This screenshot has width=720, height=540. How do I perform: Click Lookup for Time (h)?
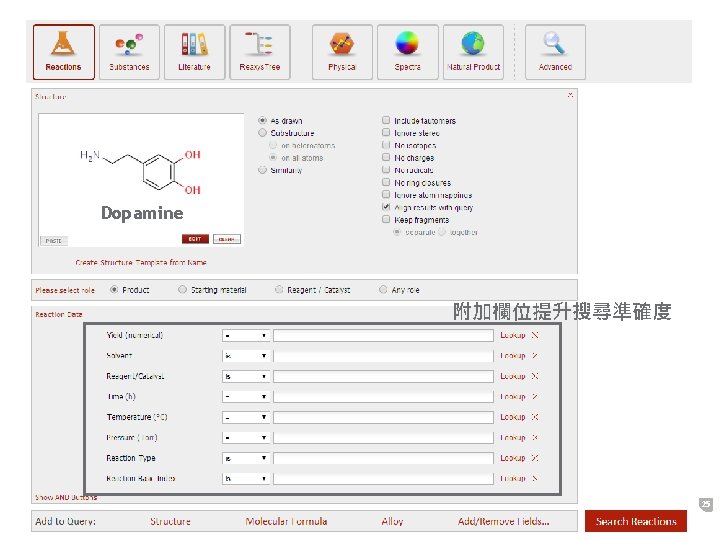tap(512, 397)
